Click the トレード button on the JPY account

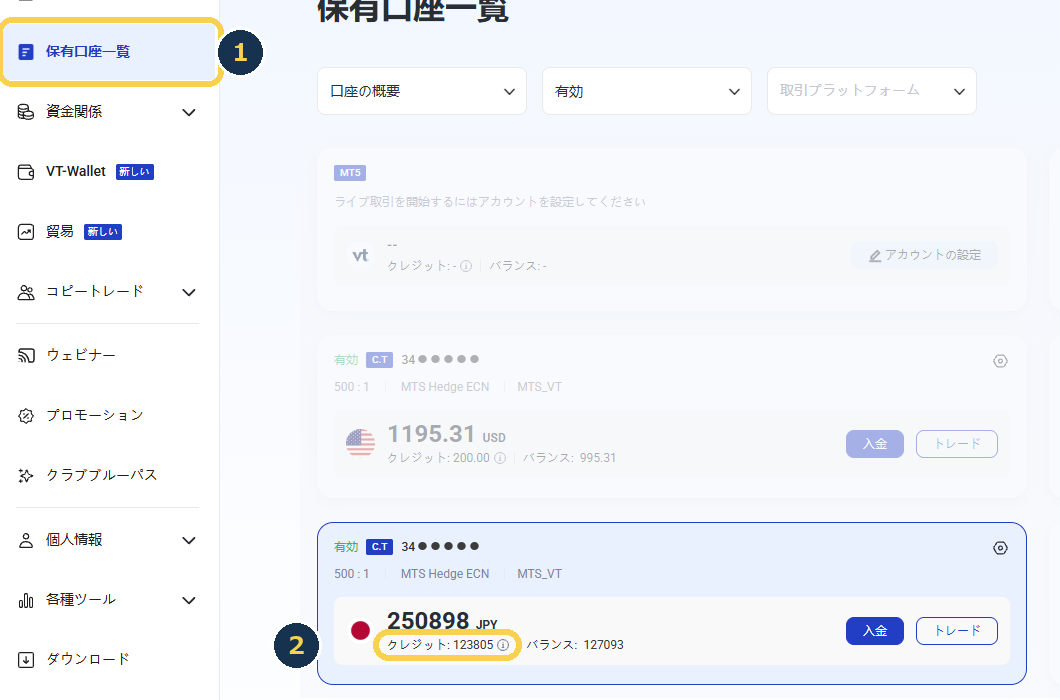point(957,631)
